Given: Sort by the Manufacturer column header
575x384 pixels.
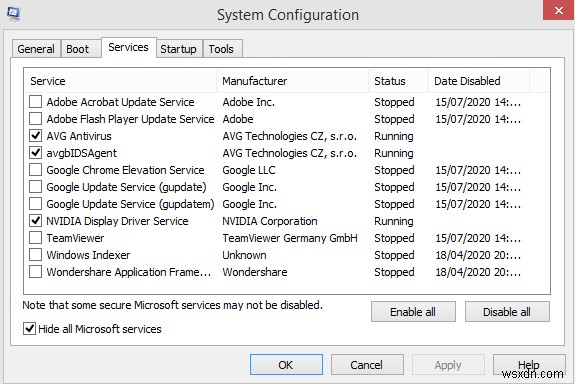Looking at the screenshot, I should pyautogui.click(x=293, y=81).
